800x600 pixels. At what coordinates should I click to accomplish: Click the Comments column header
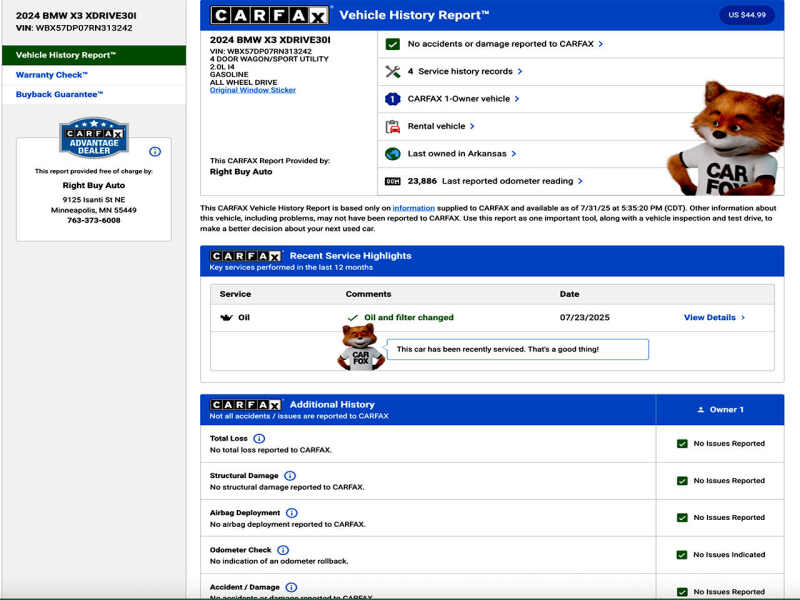[x=368, y=294]
